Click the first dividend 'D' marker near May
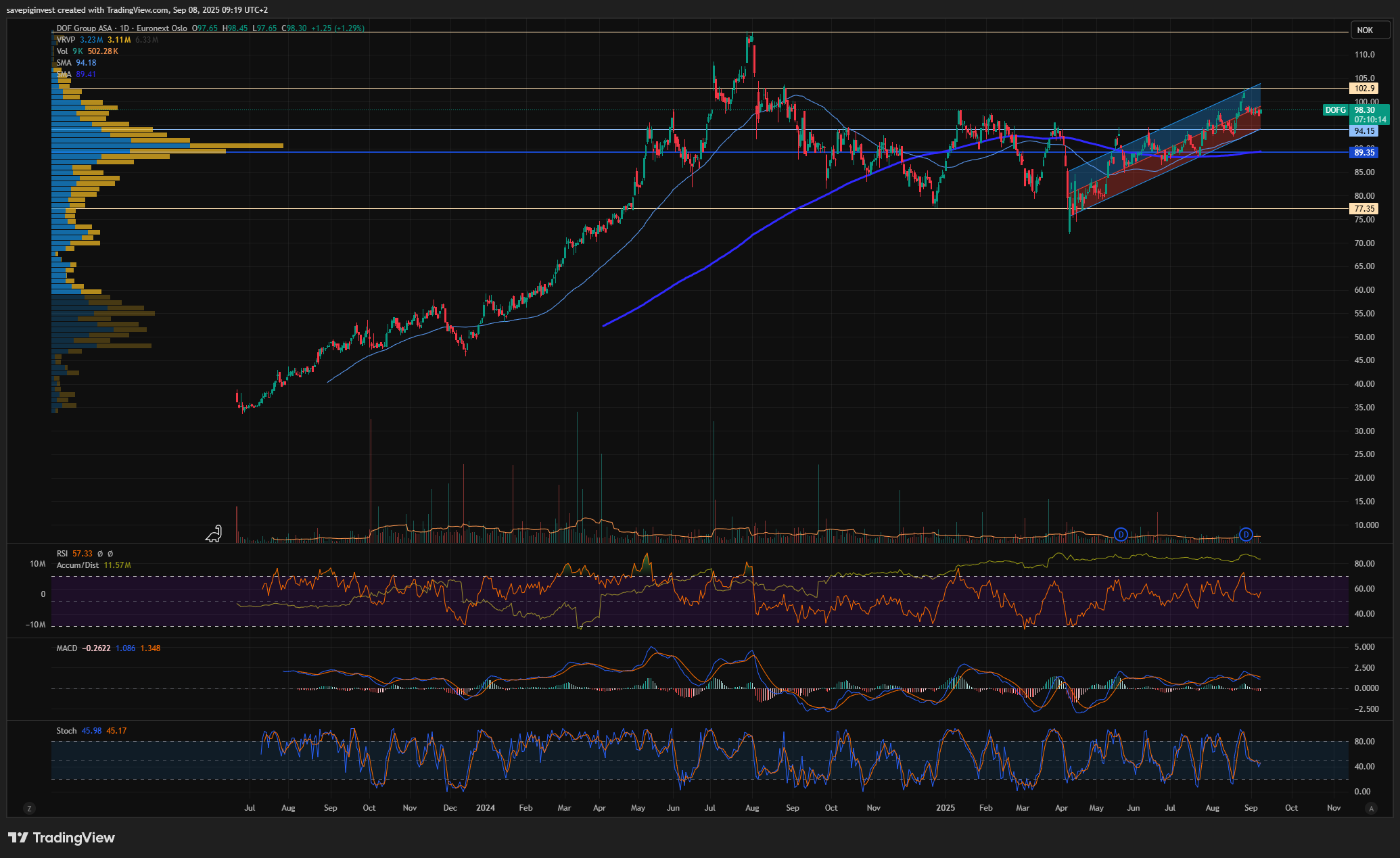 point(1121,534)
